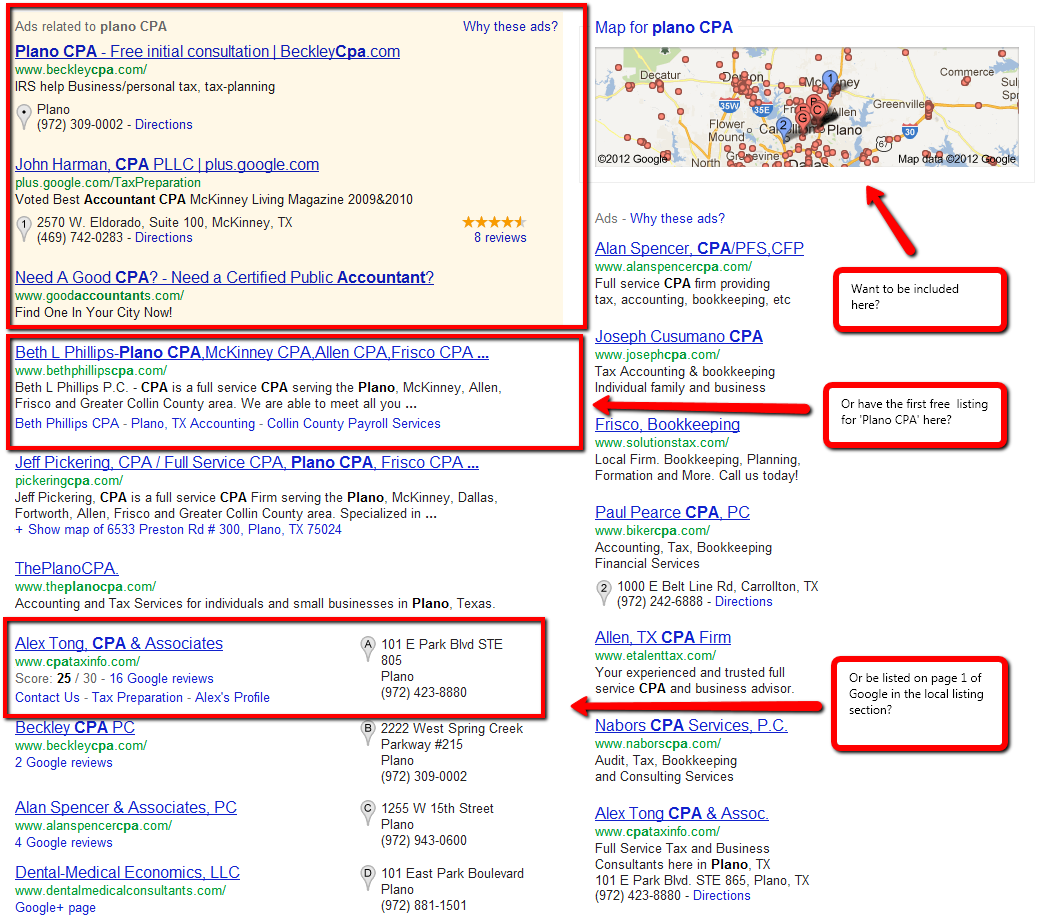Viewport: 1042px width, 922px height.
Task: Open John Harman, CPA PLLC ad
Action: click(x=167, y=164)
